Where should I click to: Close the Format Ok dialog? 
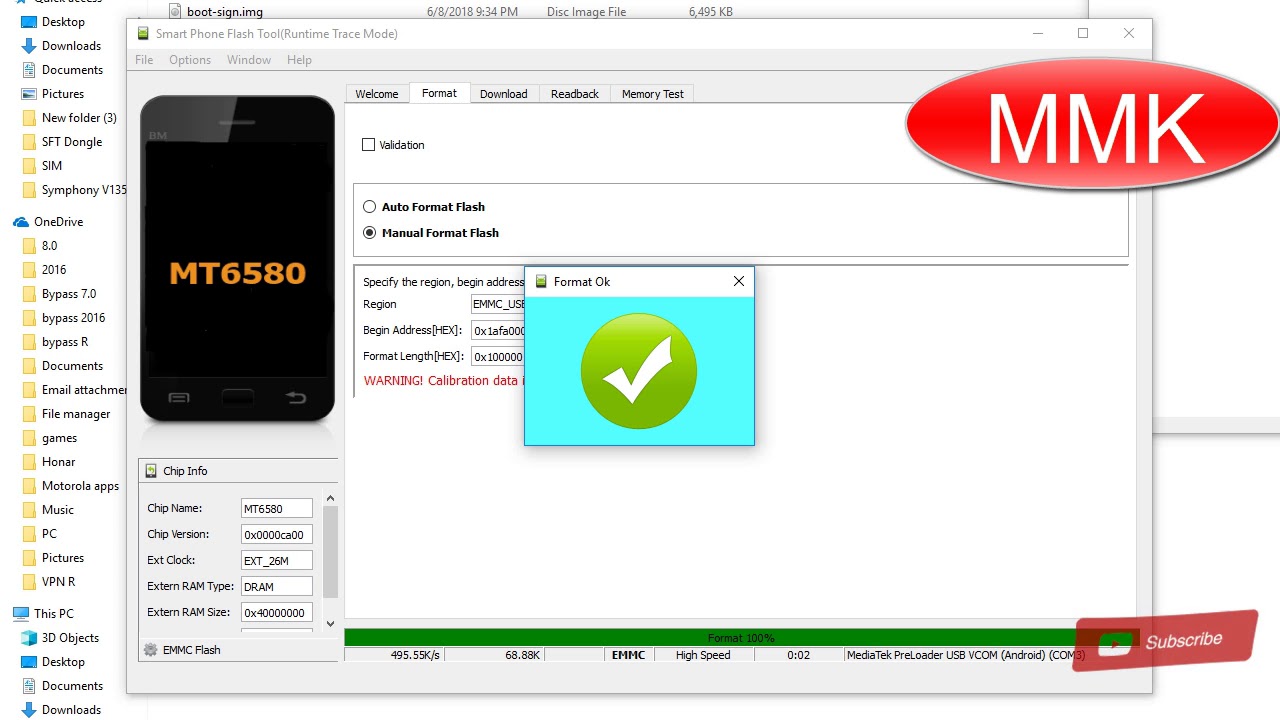739,281
